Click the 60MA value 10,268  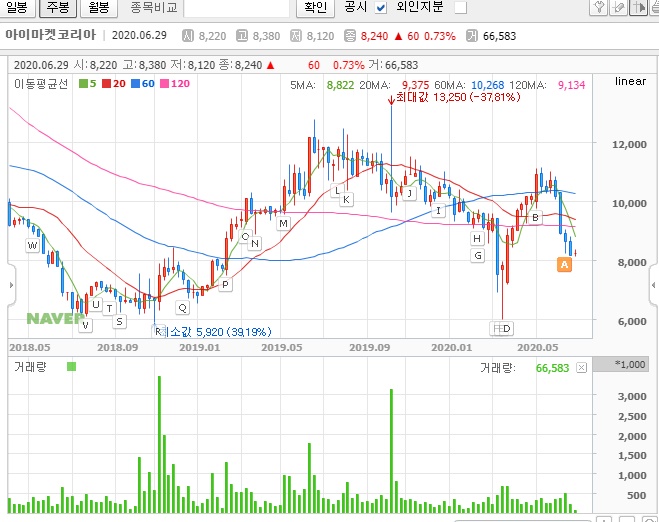pyautogui.click(x=488, y=85)
